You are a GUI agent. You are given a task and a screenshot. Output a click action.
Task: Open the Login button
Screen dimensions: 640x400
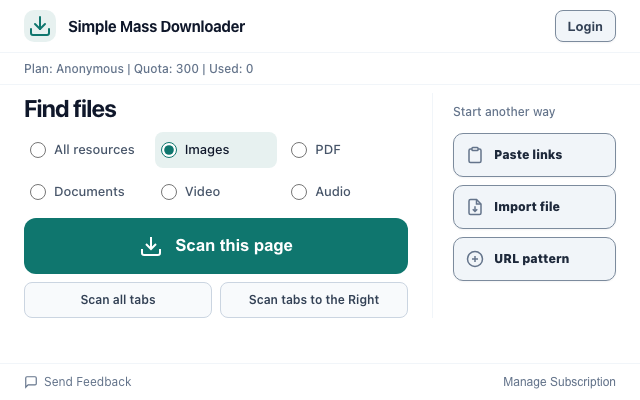point(585,26)
